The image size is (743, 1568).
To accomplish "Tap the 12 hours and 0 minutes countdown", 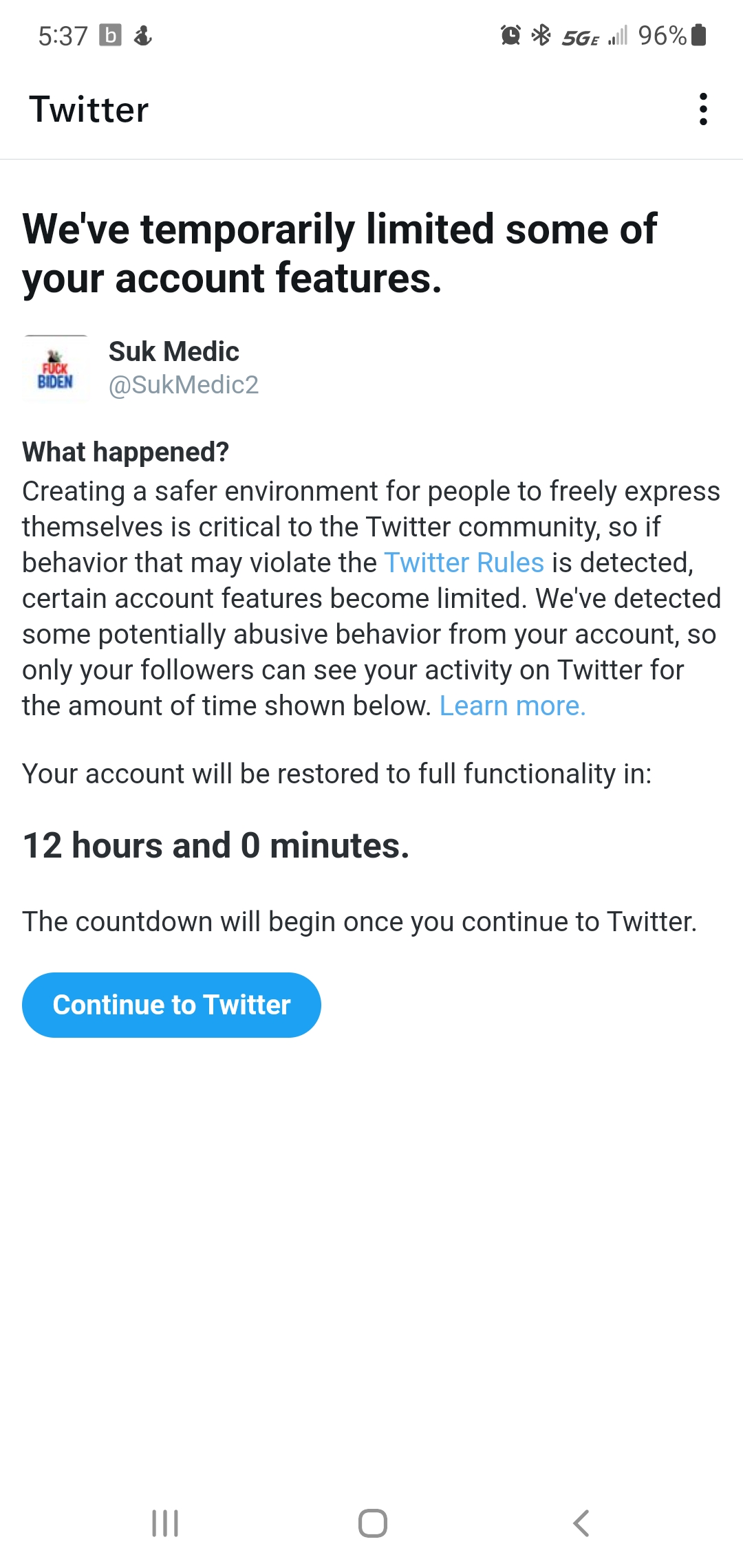I will pos(216,845).
